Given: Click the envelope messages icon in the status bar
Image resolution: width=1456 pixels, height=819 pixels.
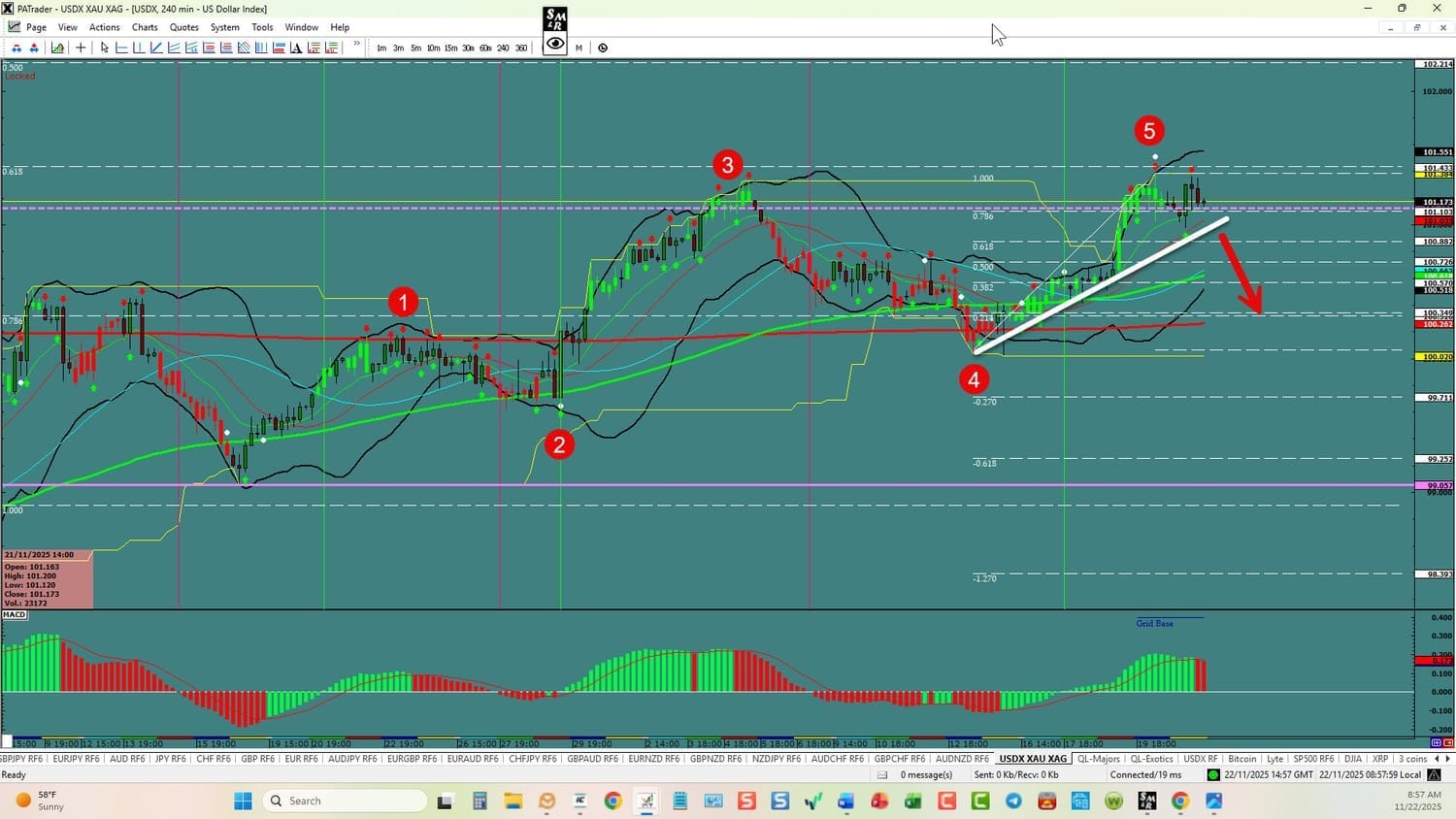Looking at the screenshot, I should [x=882, y=775].
